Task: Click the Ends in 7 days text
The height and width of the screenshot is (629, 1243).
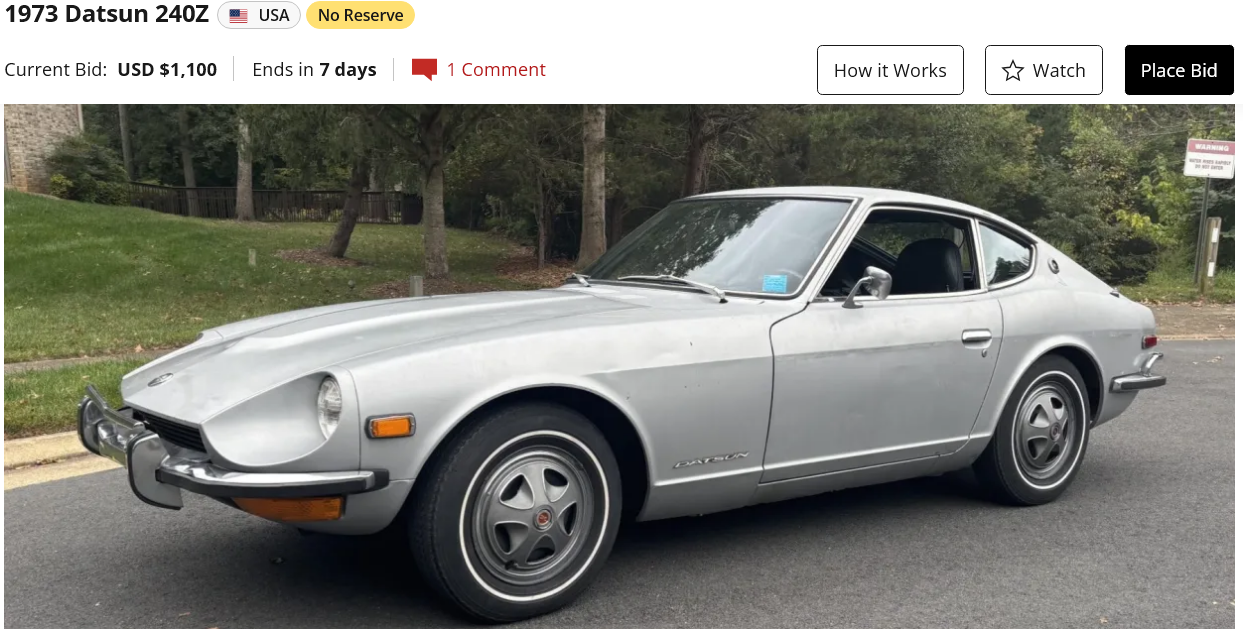Action: (x=314, y=69)
